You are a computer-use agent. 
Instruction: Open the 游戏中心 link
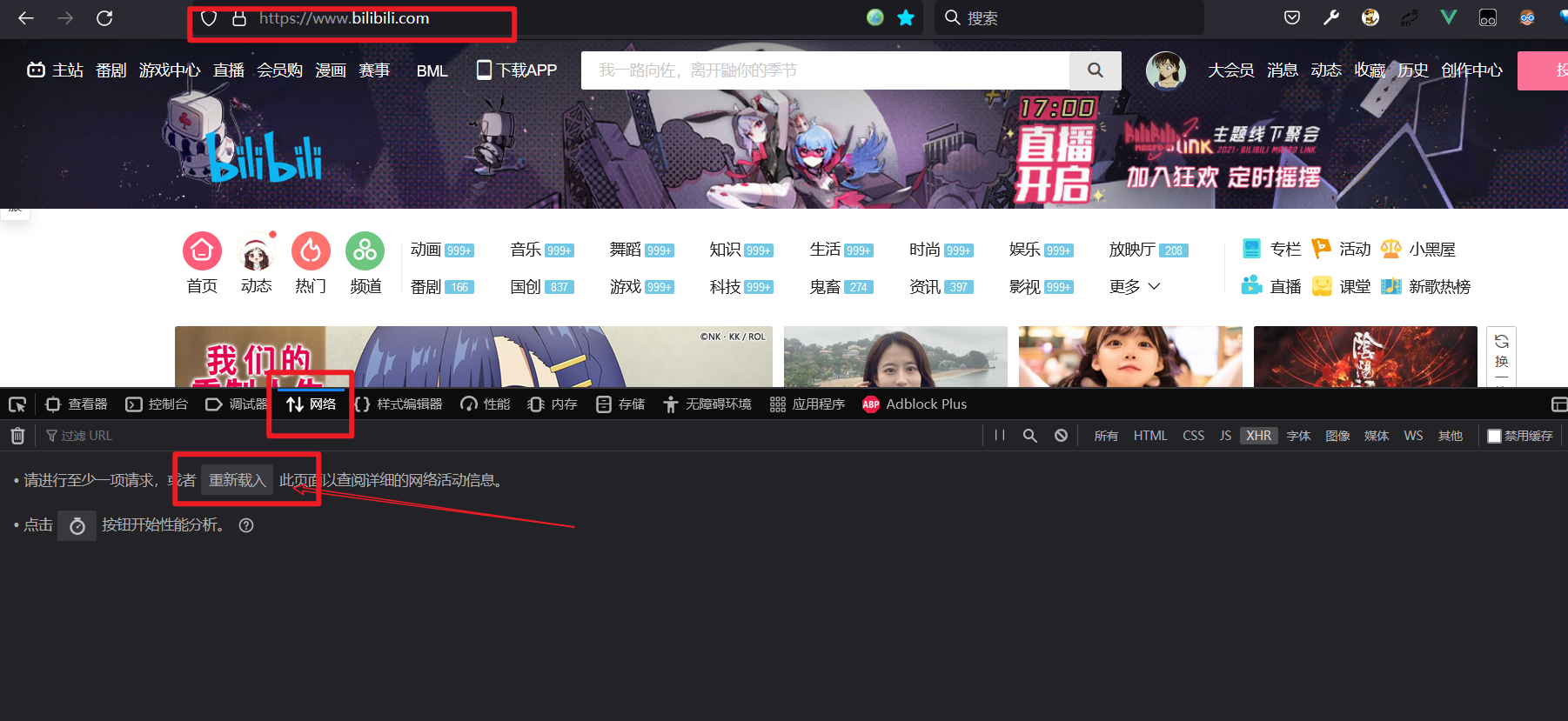pyautogui.click(x=170, y=70)
